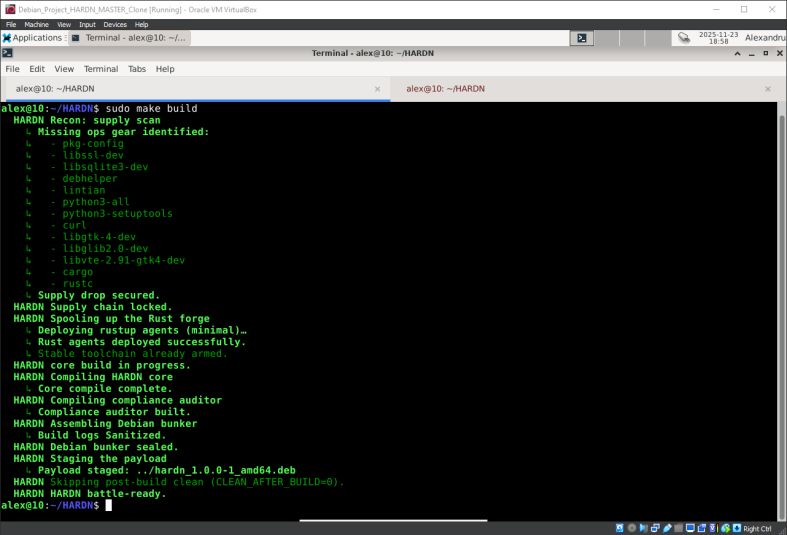Image resolution: width=787 pixels, height=535 pixels.
Task: Click the 'Rust agents deployed successfully.' line
Action: pos(142,342)
